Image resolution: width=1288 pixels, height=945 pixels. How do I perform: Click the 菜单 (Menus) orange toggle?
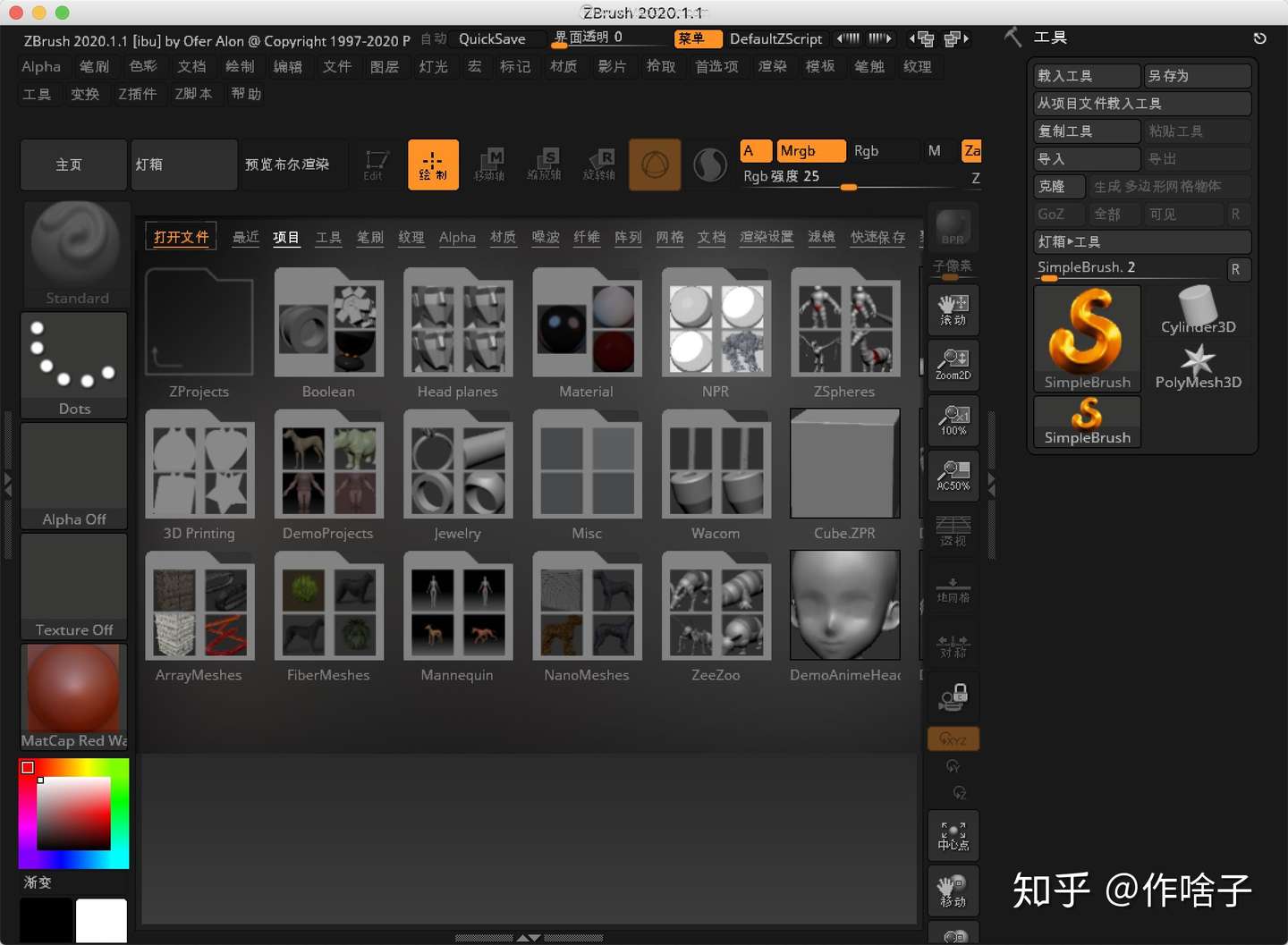tap(698, 38)
